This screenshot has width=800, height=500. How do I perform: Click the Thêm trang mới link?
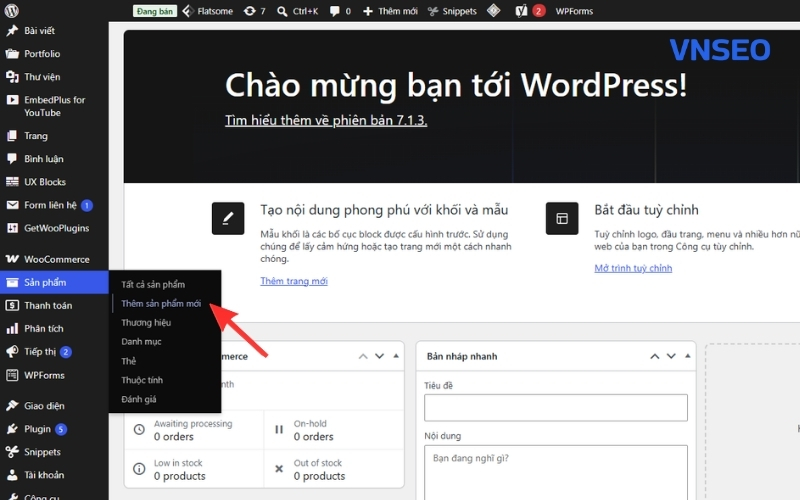[294, 281]
